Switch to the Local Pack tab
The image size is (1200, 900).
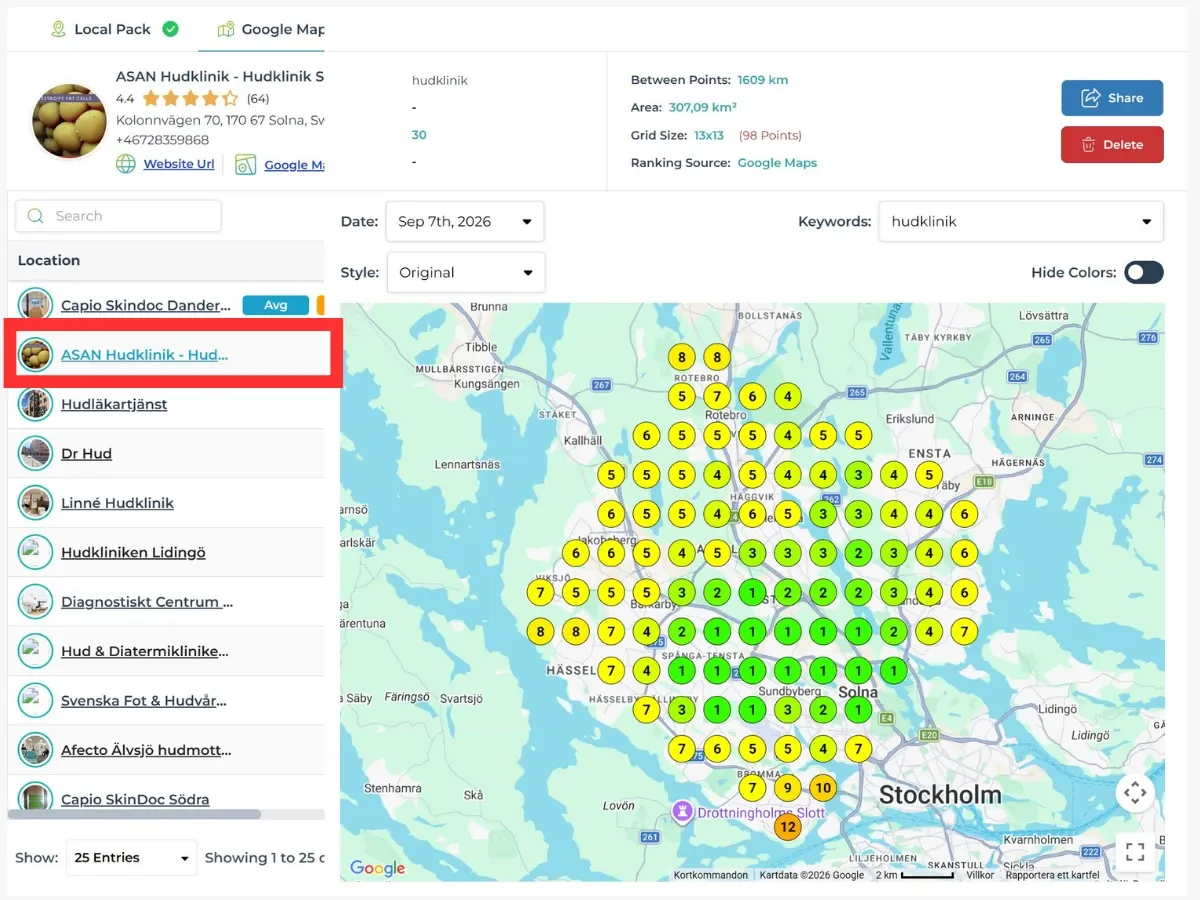[114, 29]
